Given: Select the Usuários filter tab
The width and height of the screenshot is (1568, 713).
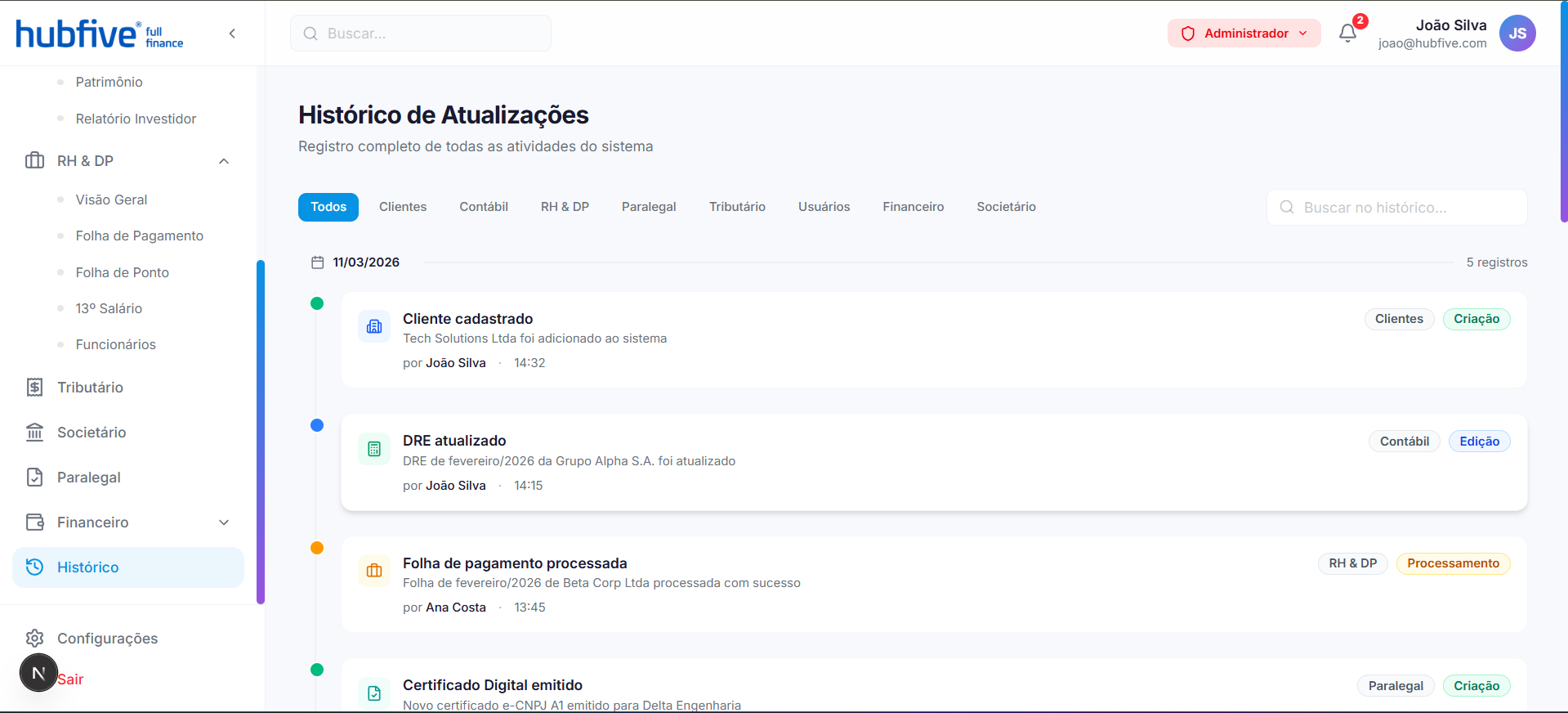Looking at the screenshot, I should tap(824, 207).
